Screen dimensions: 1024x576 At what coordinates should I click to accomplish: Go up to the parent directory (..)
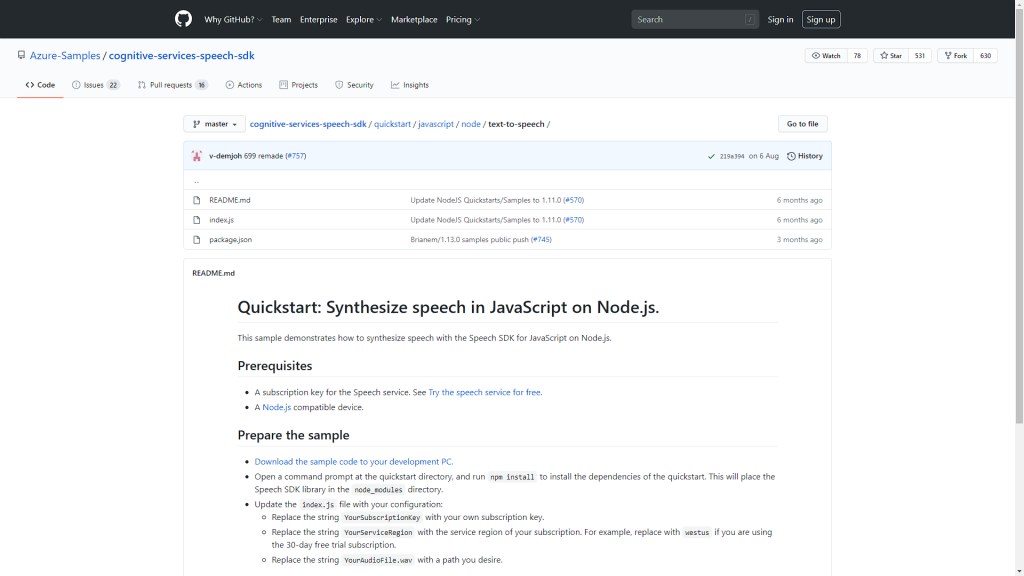pyautogui.click(x=196, y=180)
